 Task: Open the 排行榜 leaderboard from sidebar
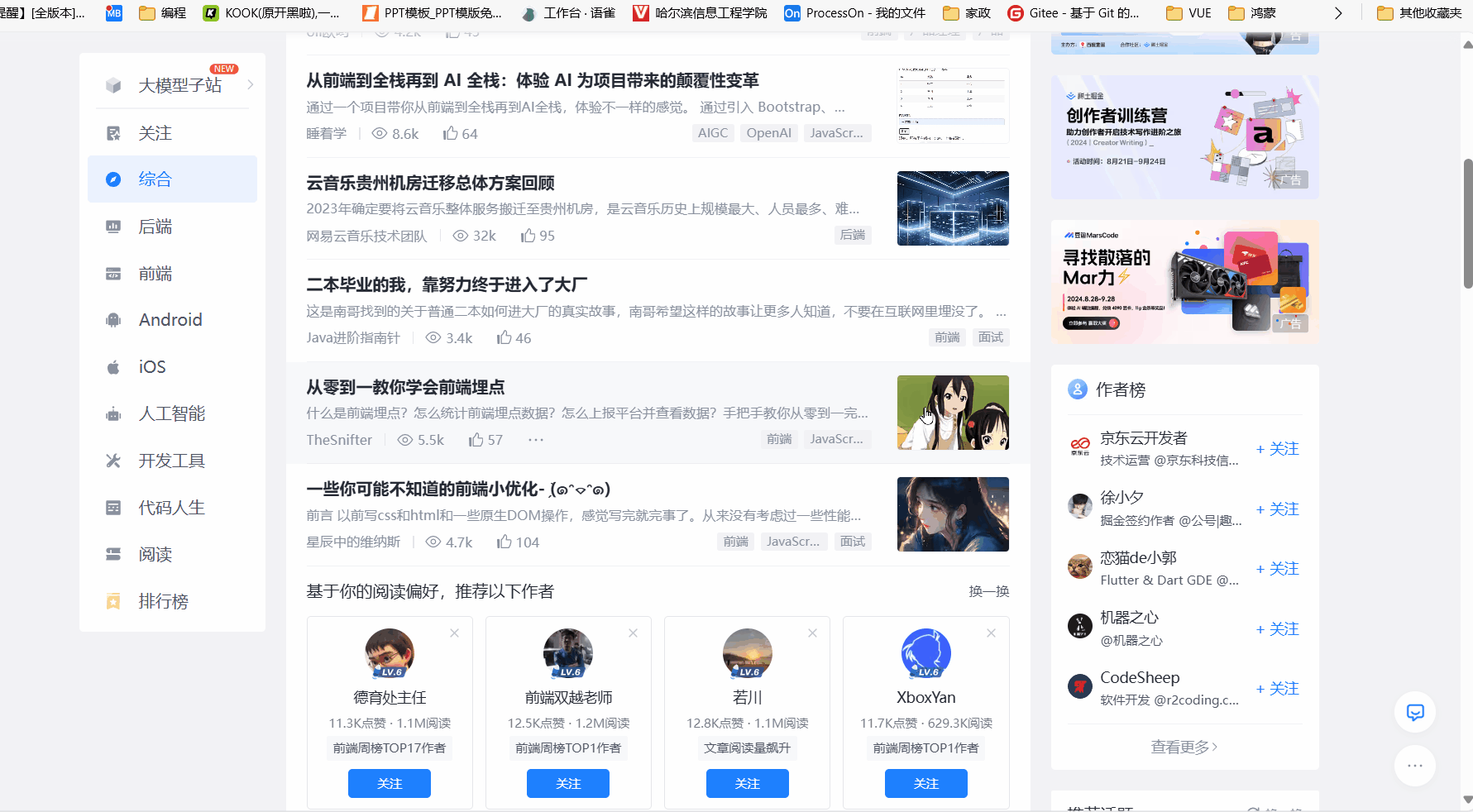[112, 601]
